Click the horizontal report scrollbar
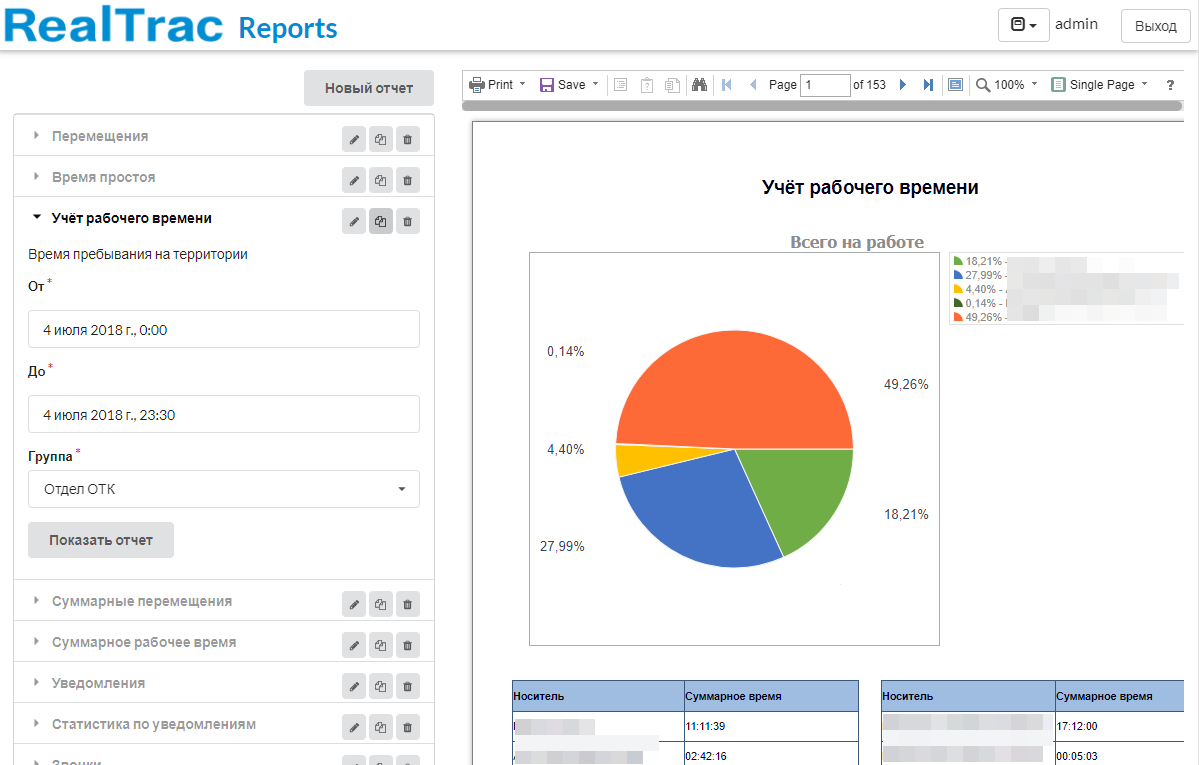The width and height of the screenshot is (1199, 765). pos(823,106)
